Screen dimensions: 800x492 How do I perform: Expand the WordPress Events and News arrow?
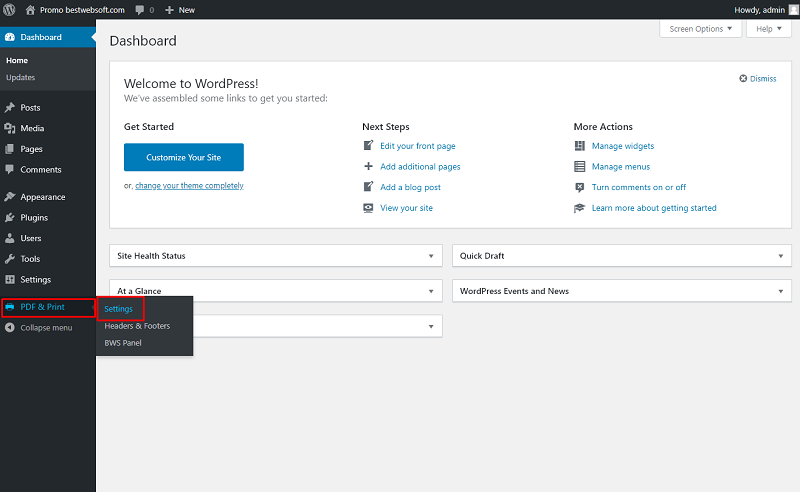tap(781, 291)
